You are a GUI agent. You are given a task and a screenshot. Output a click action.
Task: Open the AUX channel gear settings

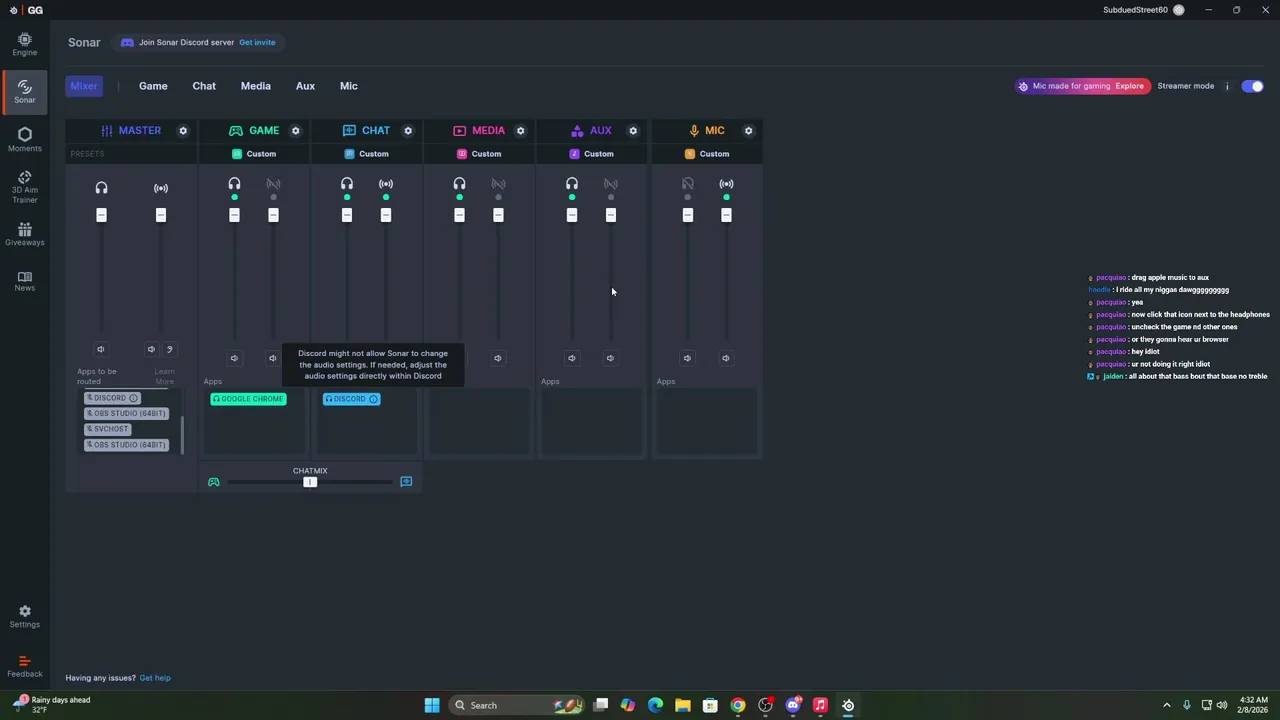click(x=633, y=131)
